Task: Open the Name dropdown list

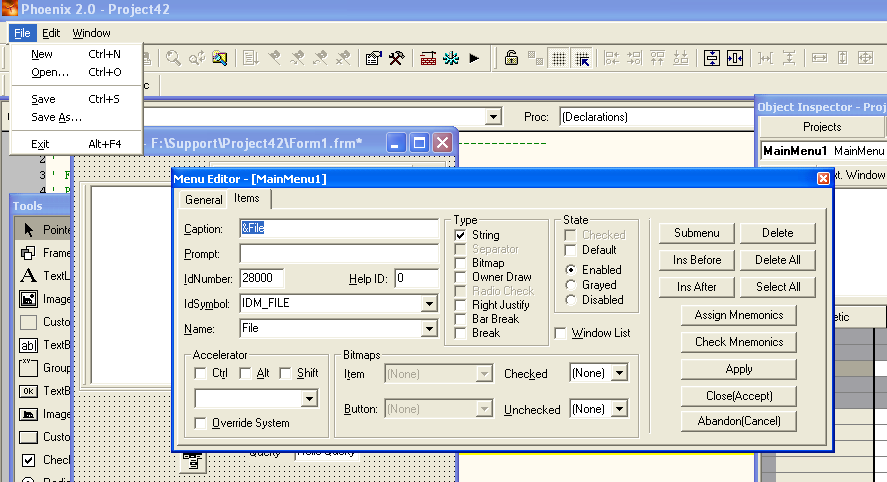Action: pos(429,329)
